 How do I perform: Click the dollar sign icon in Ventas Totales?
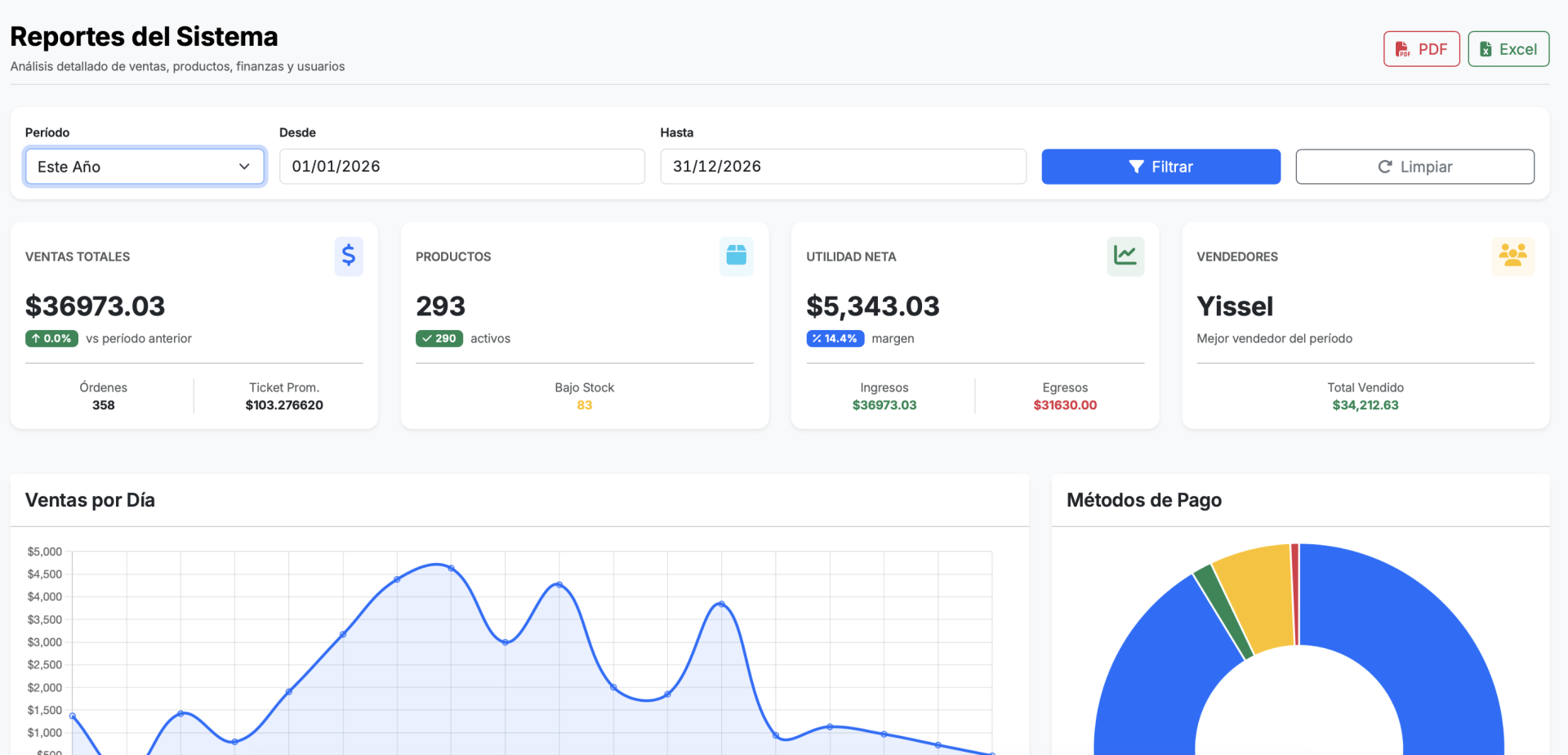(349, 256)
